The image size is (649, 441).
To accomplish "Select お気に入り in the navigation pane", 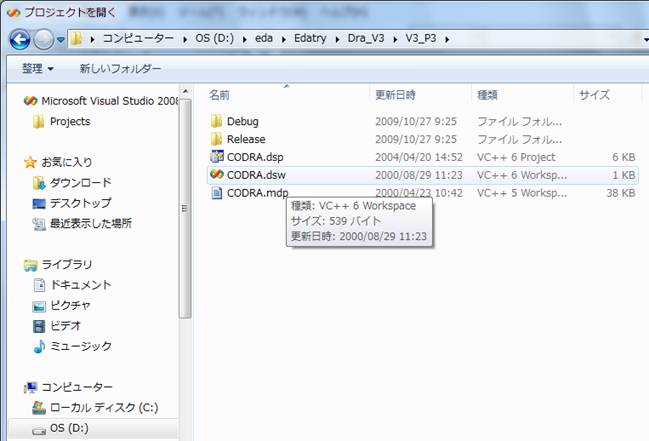I will 67,162.
